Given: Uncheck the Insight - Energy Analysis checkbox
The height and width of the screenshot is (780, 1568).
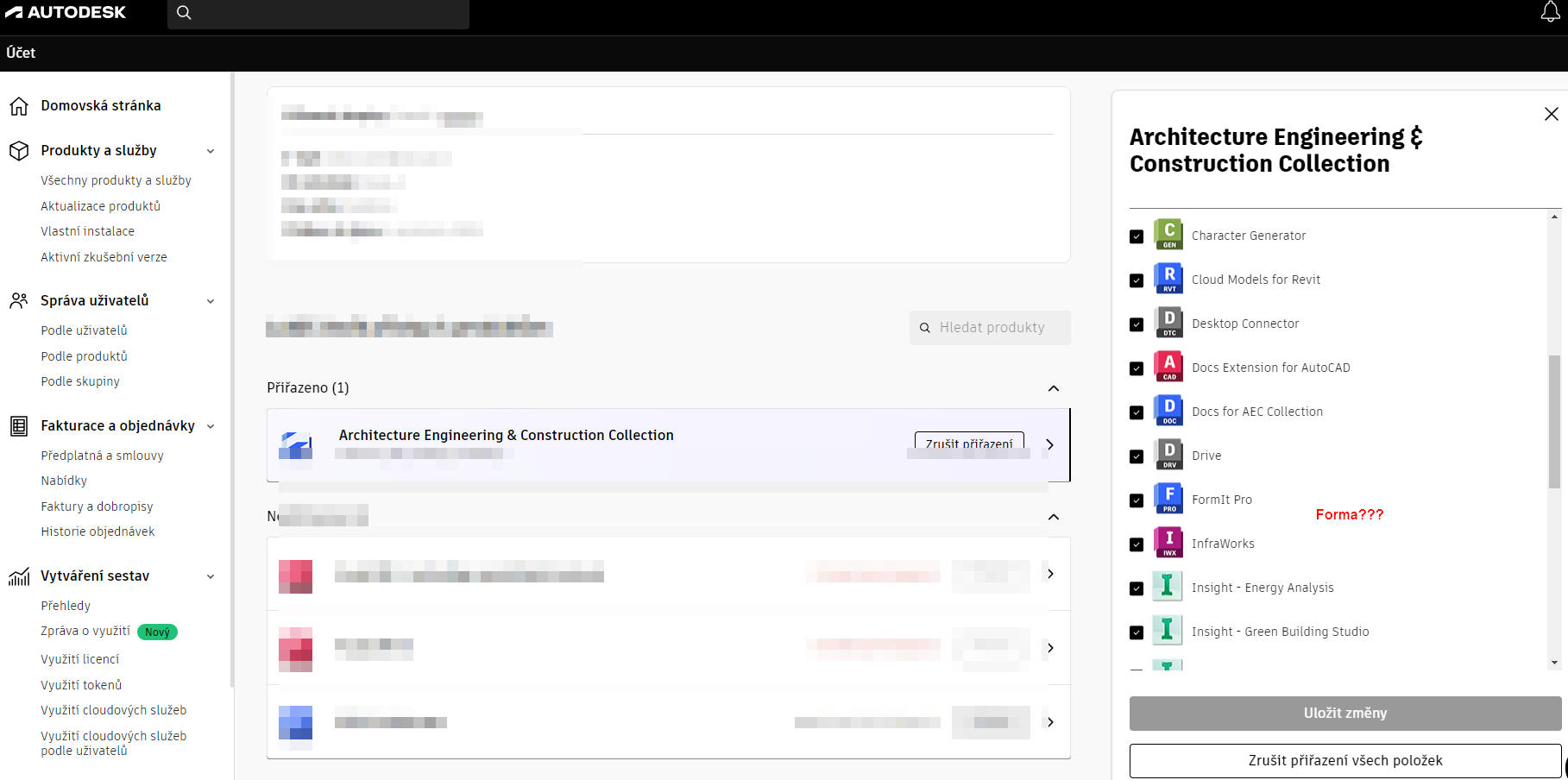Looking at the screenshot, I should (1137, 588).
